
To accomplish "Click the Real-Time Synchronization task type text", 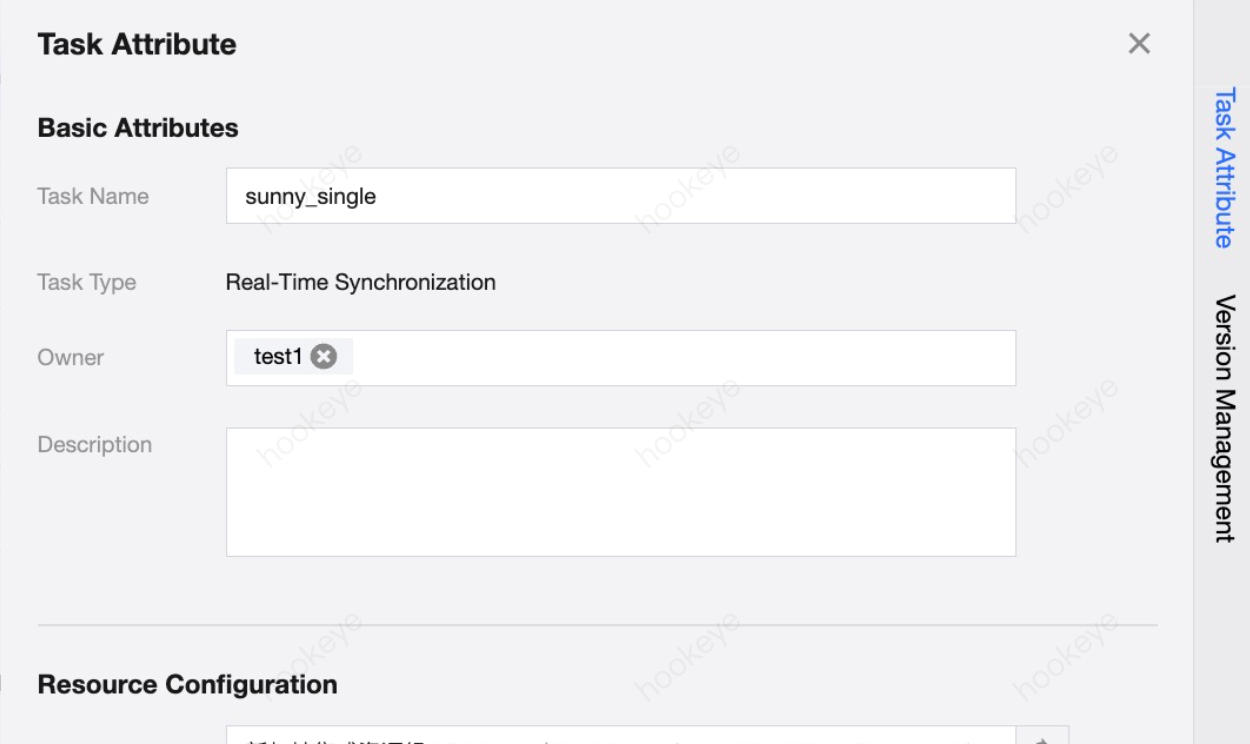I will tap(361, 282).
